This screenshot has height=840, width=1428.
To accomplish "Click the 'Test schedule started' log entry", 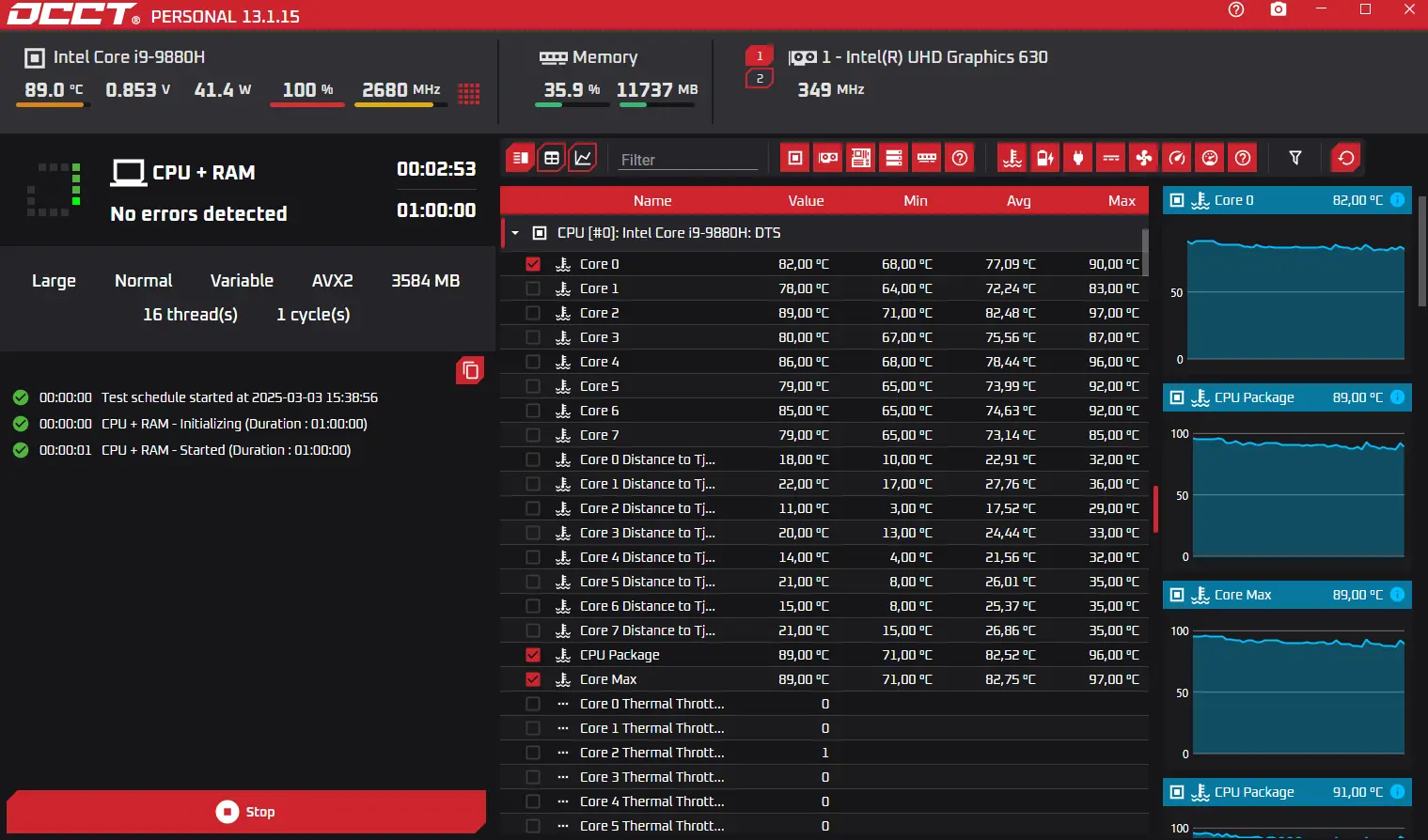I will click(x=240, y=397).
